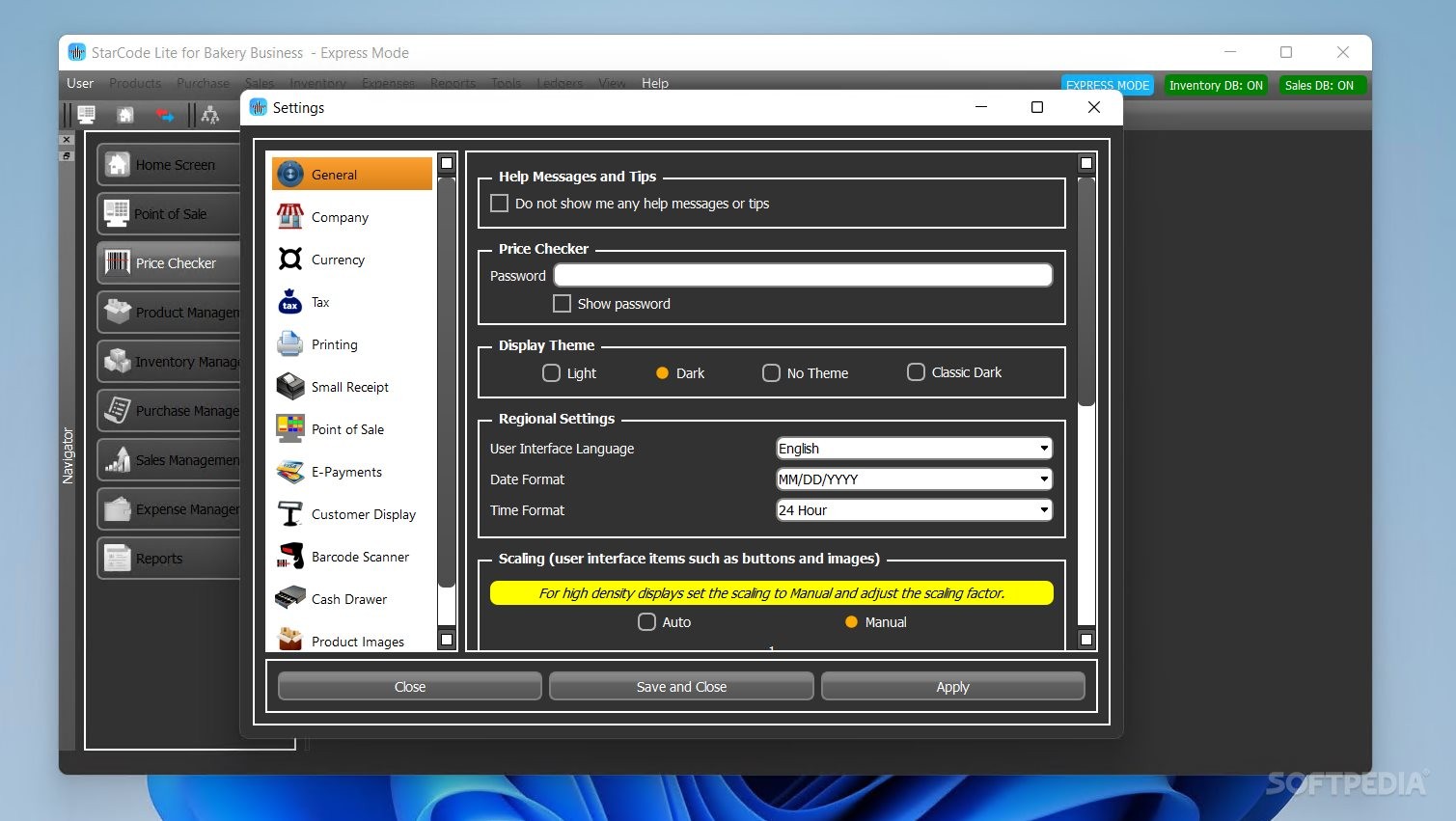
Task: Open the General settings icon
Action: point(290,175)
